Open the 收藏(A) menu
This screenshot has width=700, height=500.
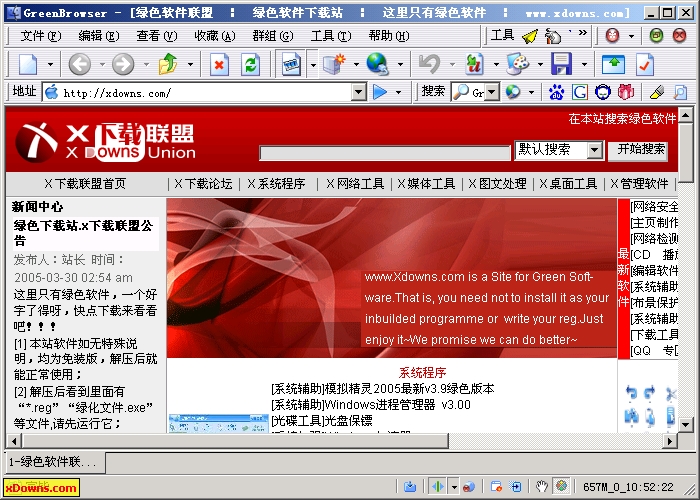(215, 36)
